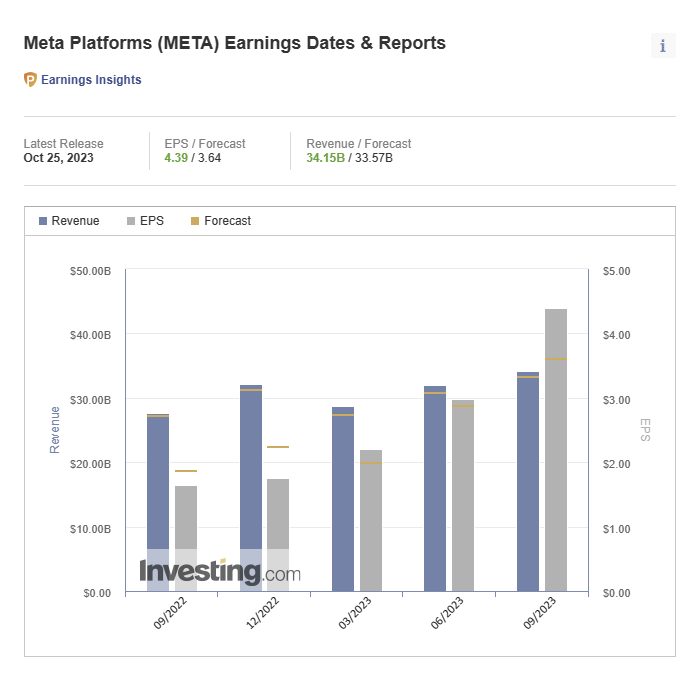
Task: Click the vertical Revenue axis title
Action: click(x=54, y=430)
